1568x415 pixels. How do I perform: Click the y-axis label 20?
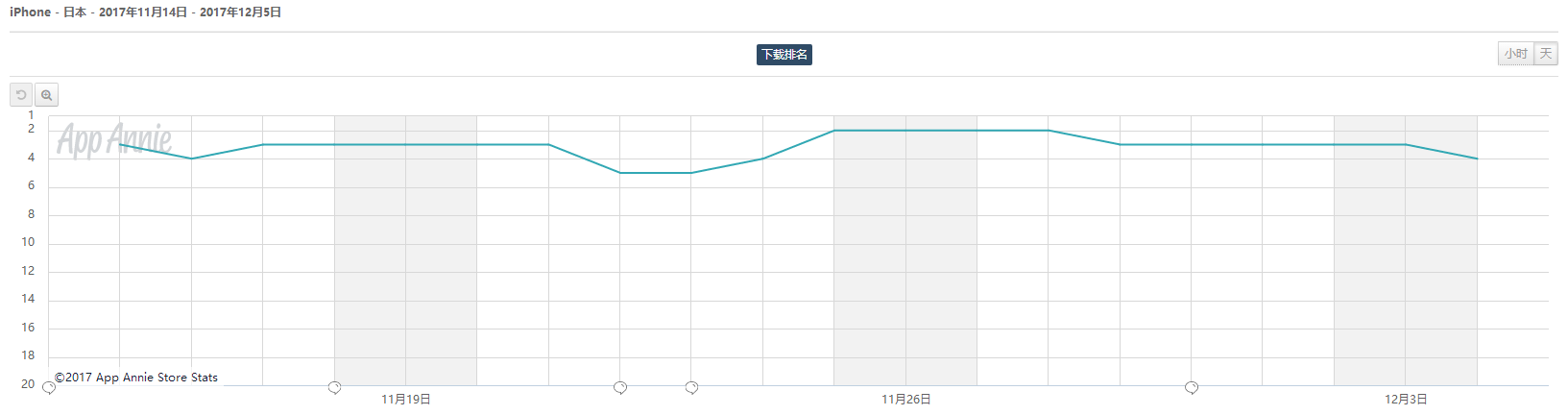pos(29,384)
